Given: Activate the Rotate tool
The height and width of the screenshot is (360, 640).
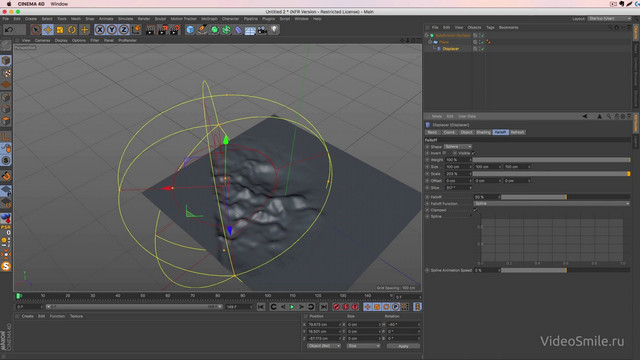Looking at the screenshot, I should pyautogui.click(x=72, y=30).
